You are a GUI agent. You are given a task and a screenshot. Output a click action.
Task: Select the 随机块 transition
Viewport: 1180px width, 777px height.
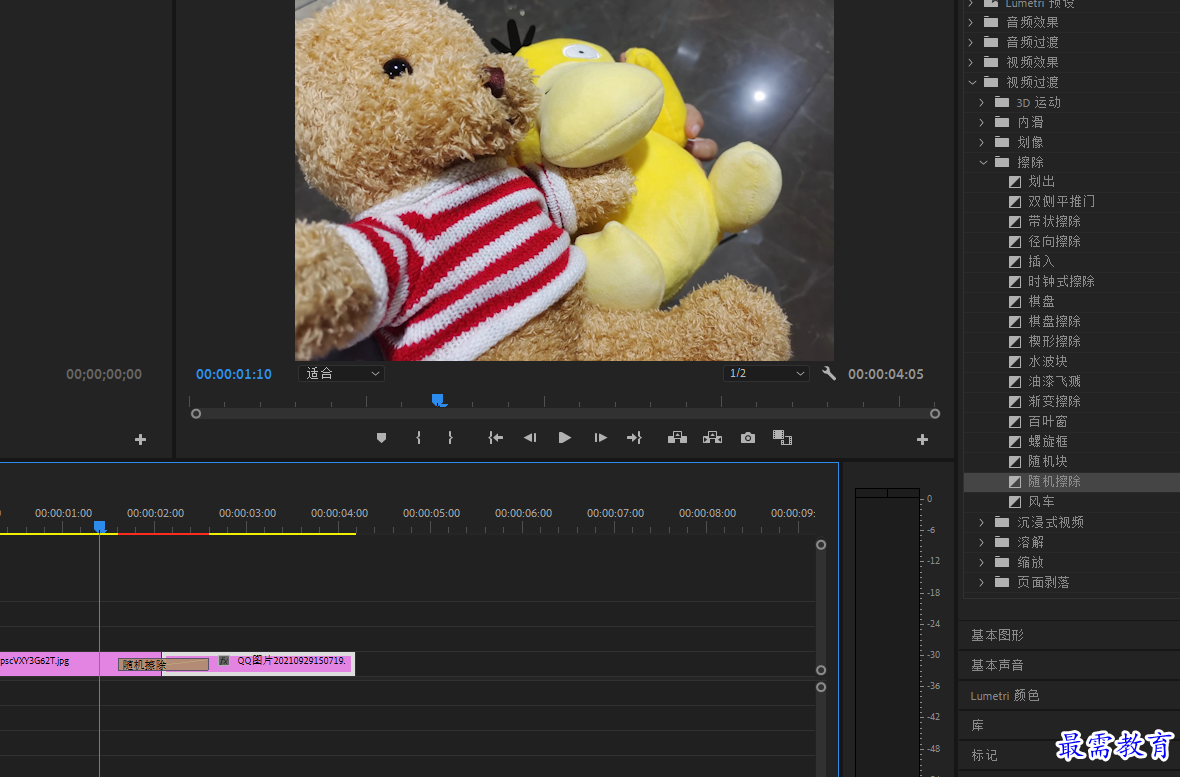(x=1048, y=462)
